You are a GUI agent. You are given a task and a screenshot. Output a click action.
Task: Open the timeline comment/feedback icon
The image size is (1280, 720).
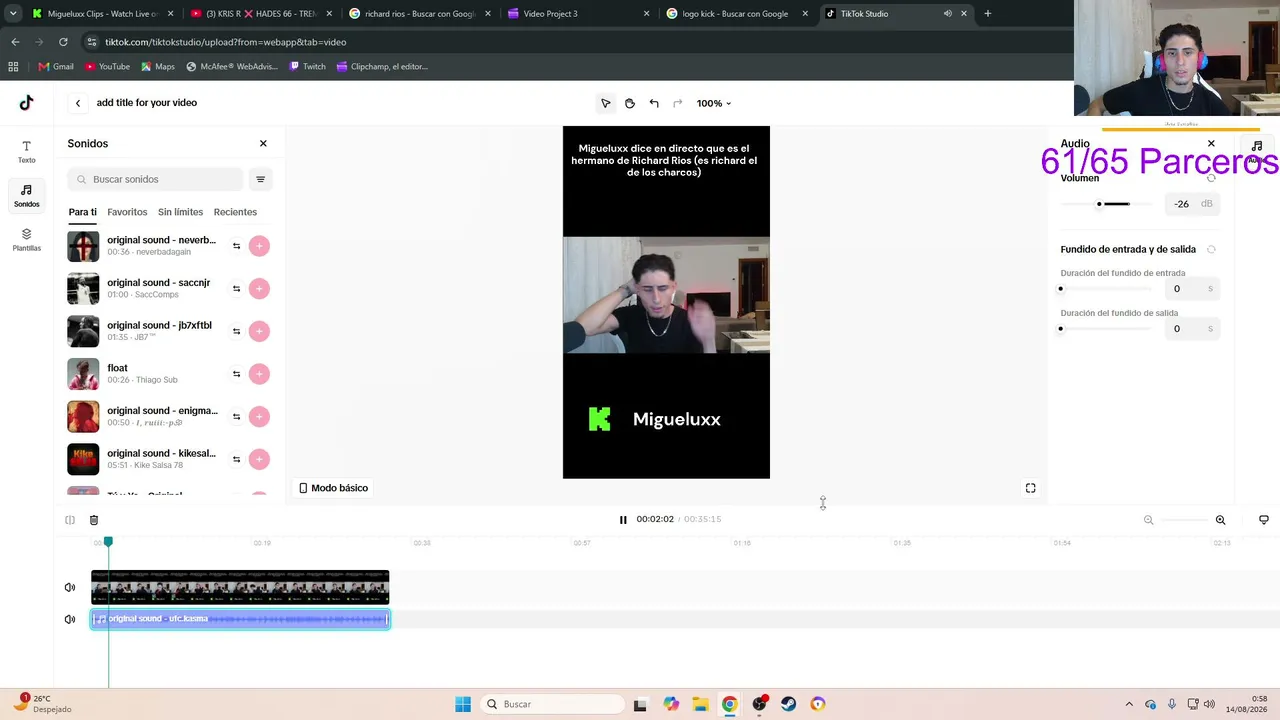pyautogui.click(x=1264, y=520)
